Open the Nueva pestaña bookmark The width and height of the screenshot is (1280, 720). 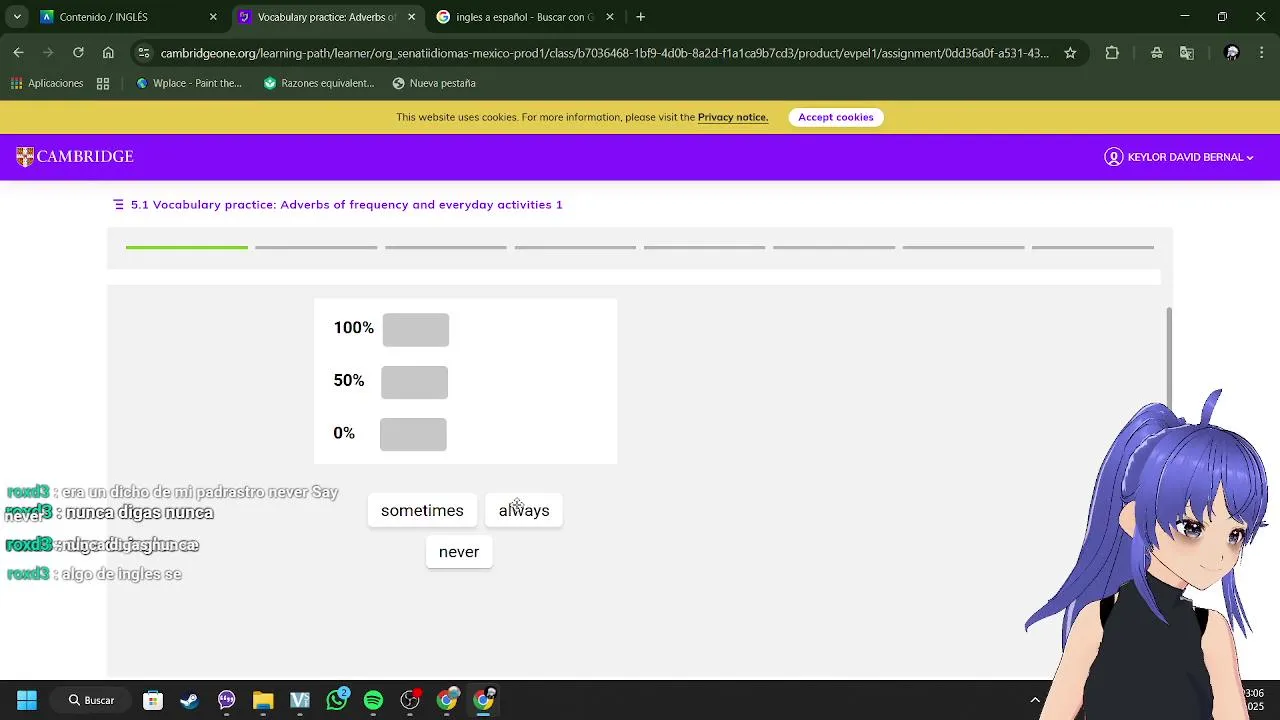click(434, 83)
